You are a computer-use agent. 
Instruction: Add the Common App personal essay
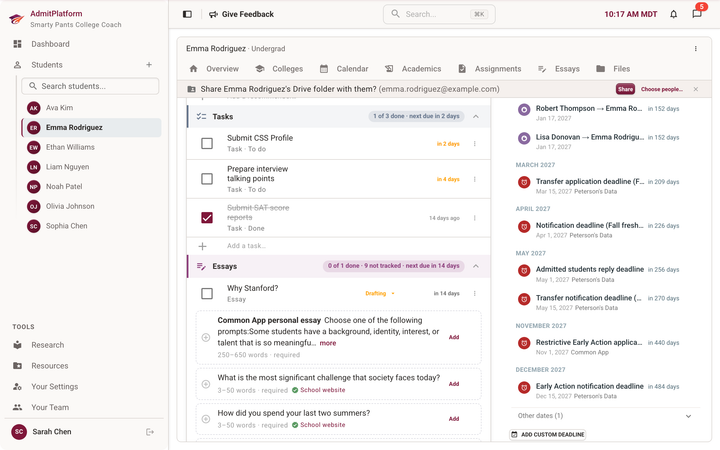[x=454, y=337]
